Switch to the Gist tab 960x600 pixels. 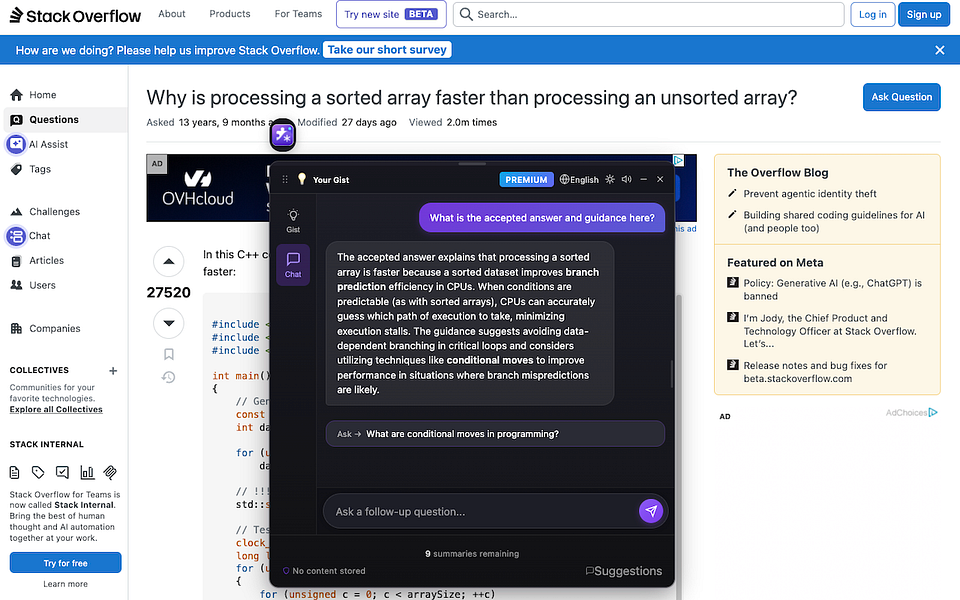(x=293, y=220)
